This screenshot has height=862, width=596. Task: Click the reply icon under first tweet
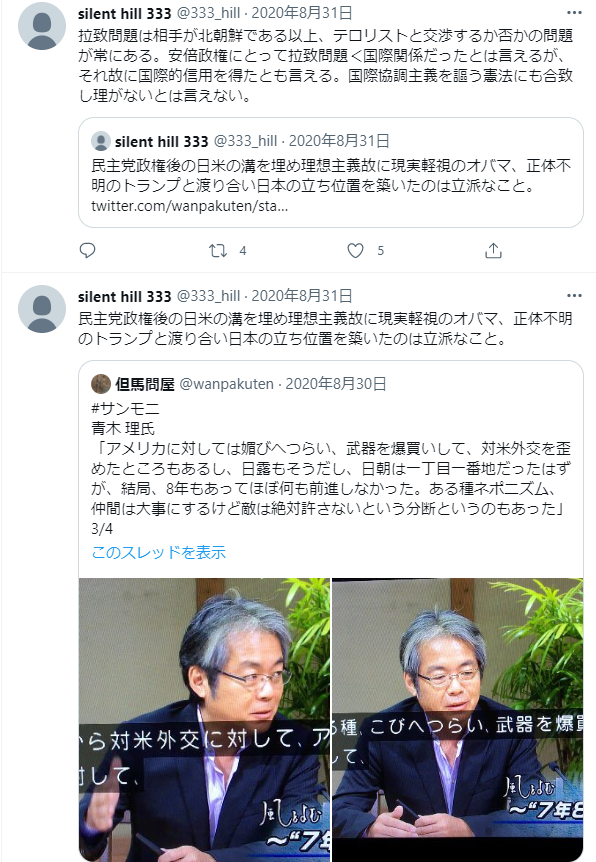point(87,251)
